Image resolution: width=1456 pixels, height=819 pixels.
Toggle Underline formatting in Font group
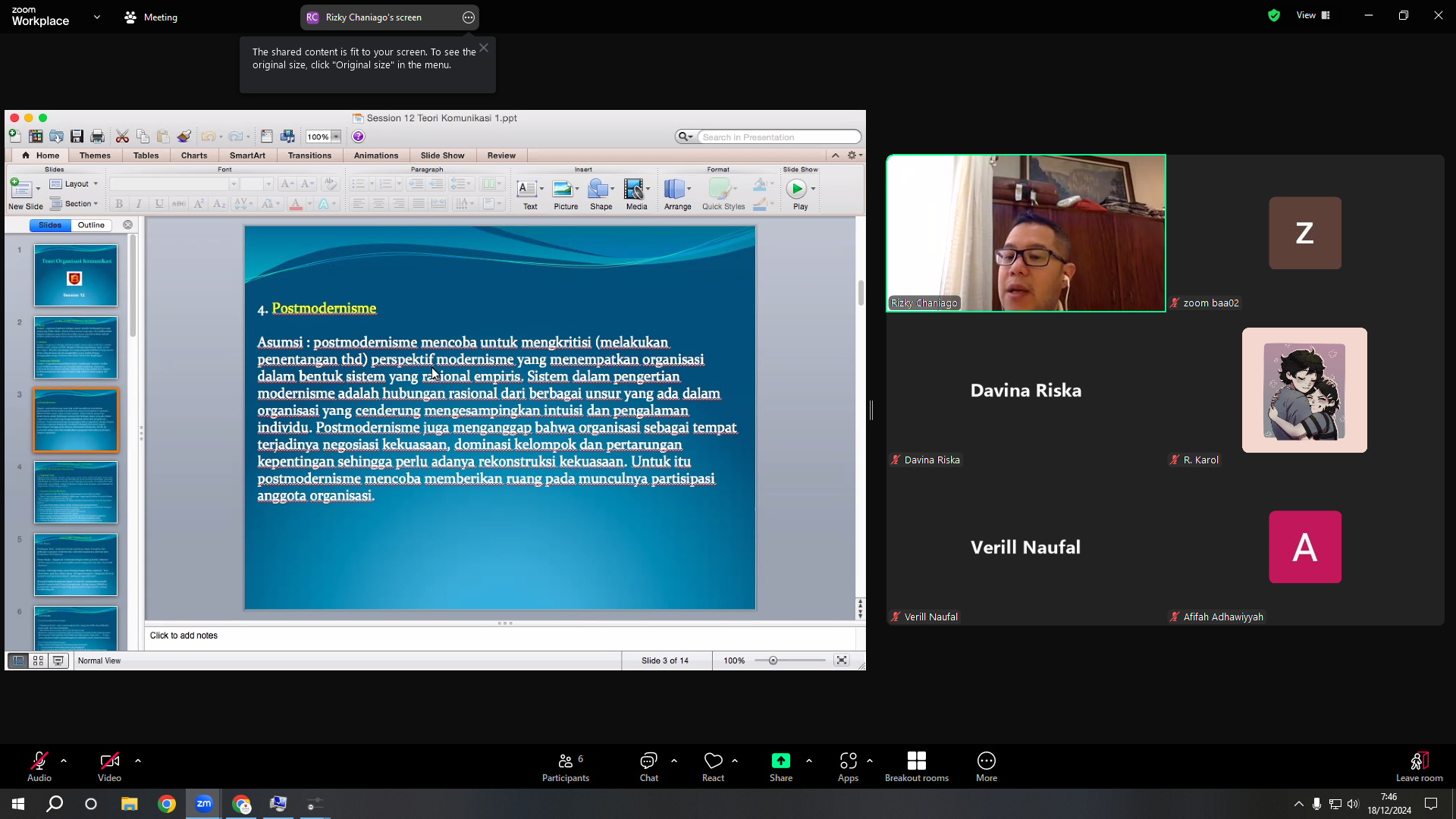tap(158, 204)
